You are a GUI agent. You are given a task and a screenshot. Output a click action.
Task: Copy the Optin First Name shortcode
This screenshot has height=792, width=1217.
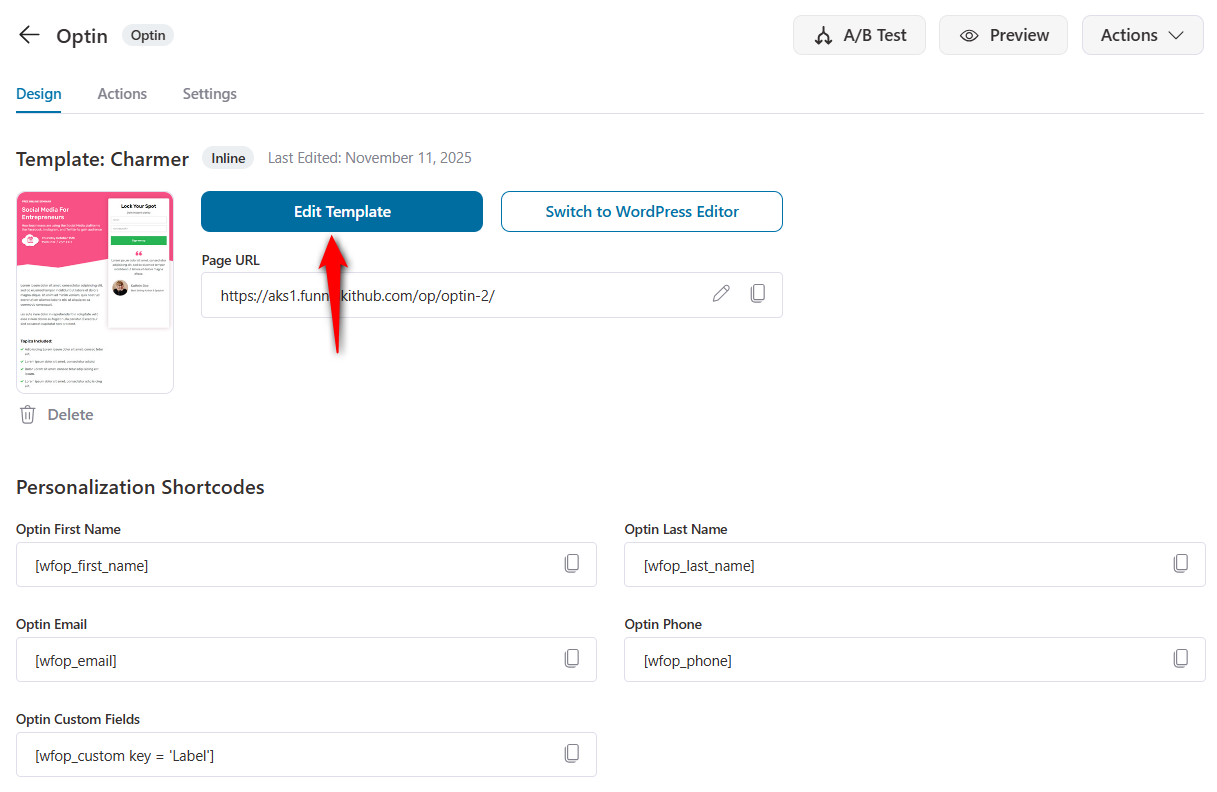(572, 563)
